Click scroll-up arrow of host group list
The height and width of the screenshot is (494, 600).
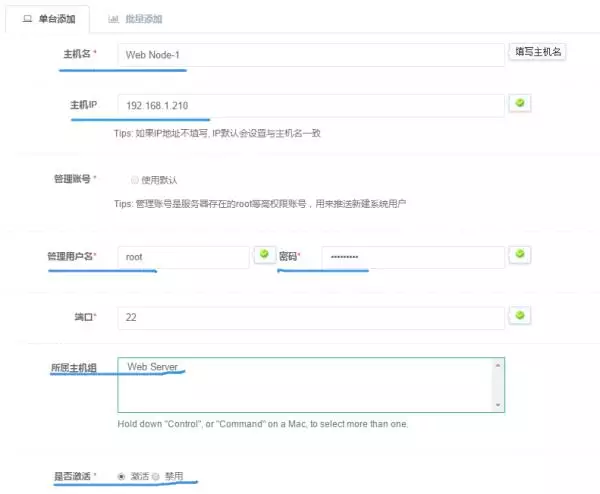click(x=498, y=365)
